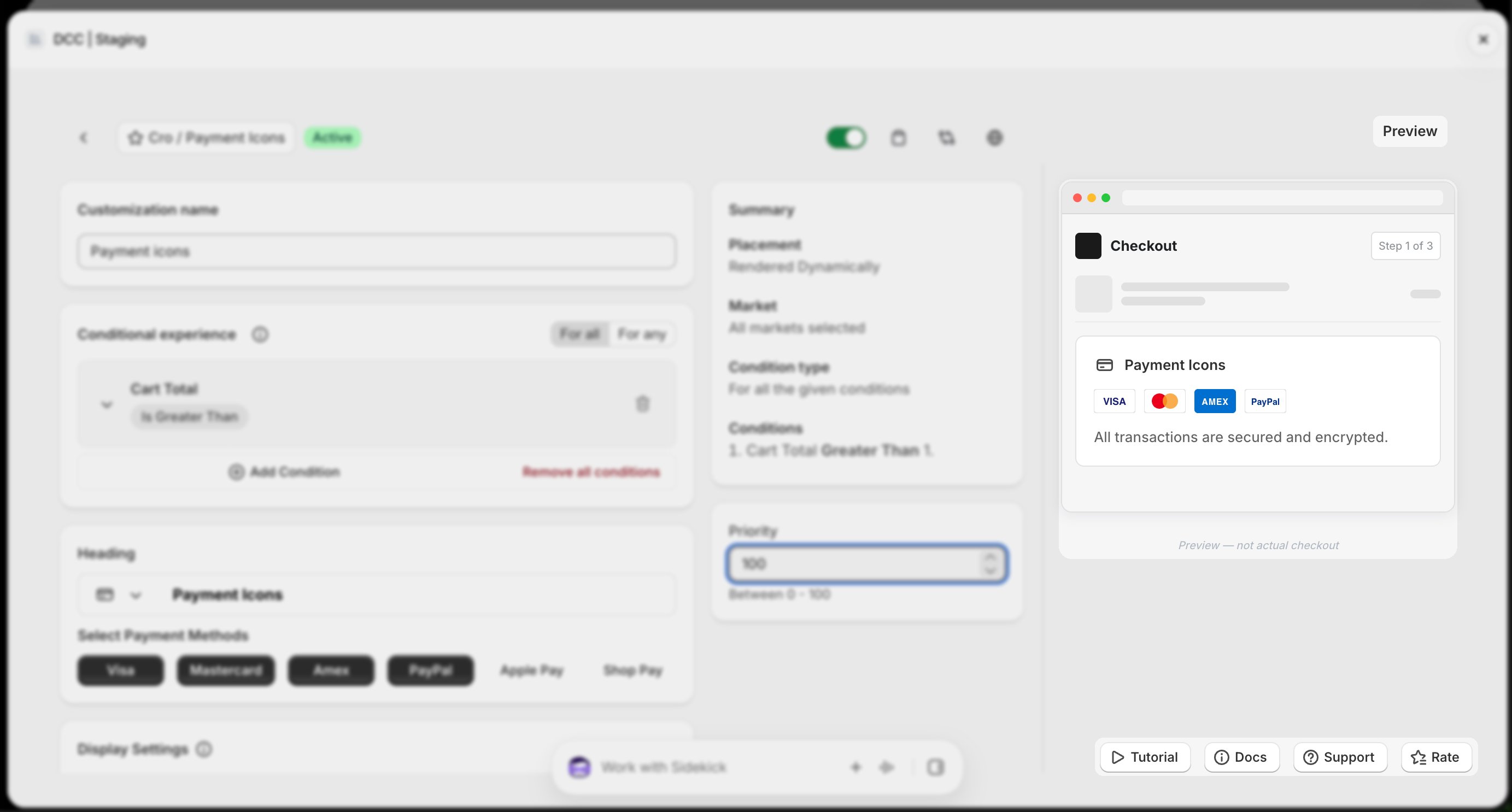
Task: Click the info icon beside Display Settings
Action: [204, 749]
